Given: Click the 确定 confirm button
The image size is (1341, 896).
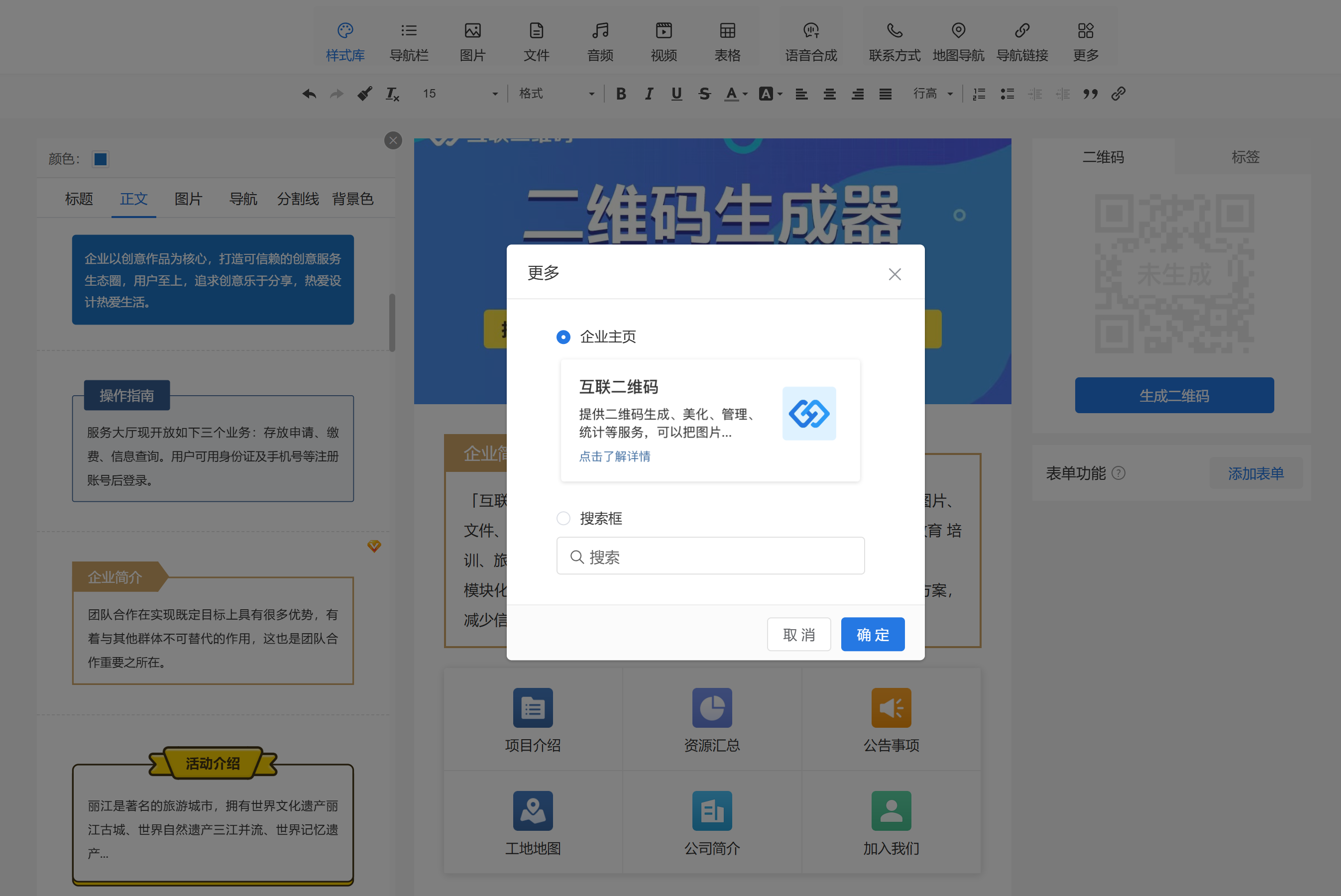Looking at the screenshot, I should pos(873,634).
